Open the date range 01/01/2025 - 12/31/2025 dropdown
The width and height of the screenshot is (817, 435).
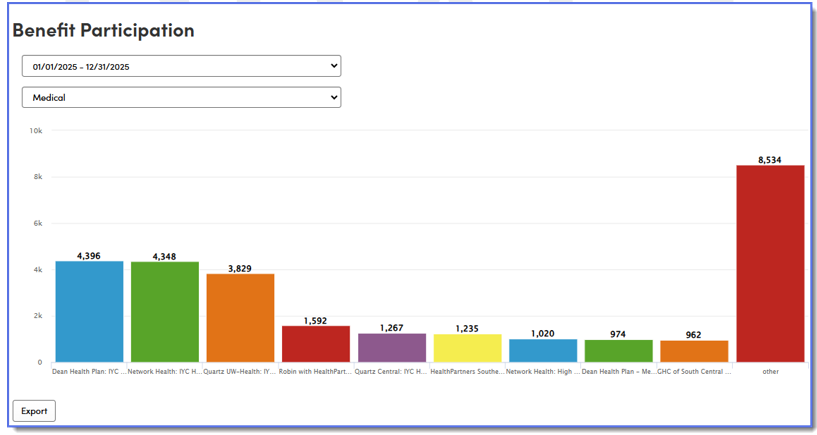(x=181, y=66)
